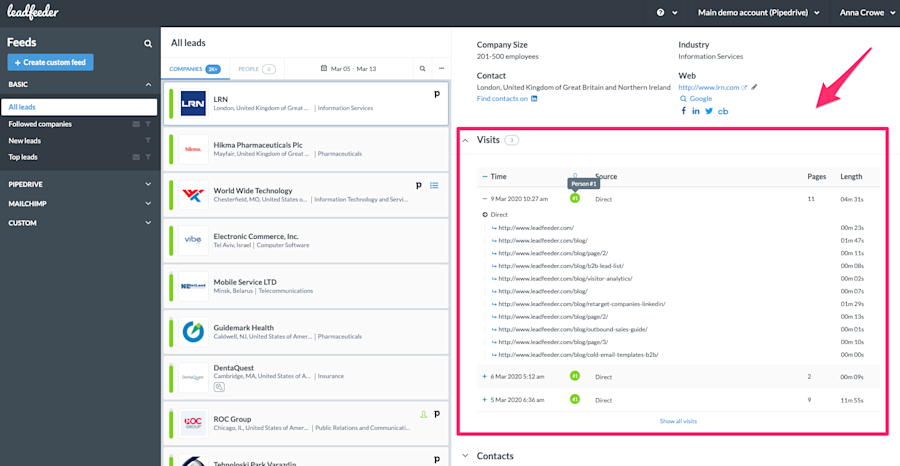Open the Main demo account dropdown
The height and width of the screenshot is (466, 900).
pyautogui.click(x=758, y=13)
